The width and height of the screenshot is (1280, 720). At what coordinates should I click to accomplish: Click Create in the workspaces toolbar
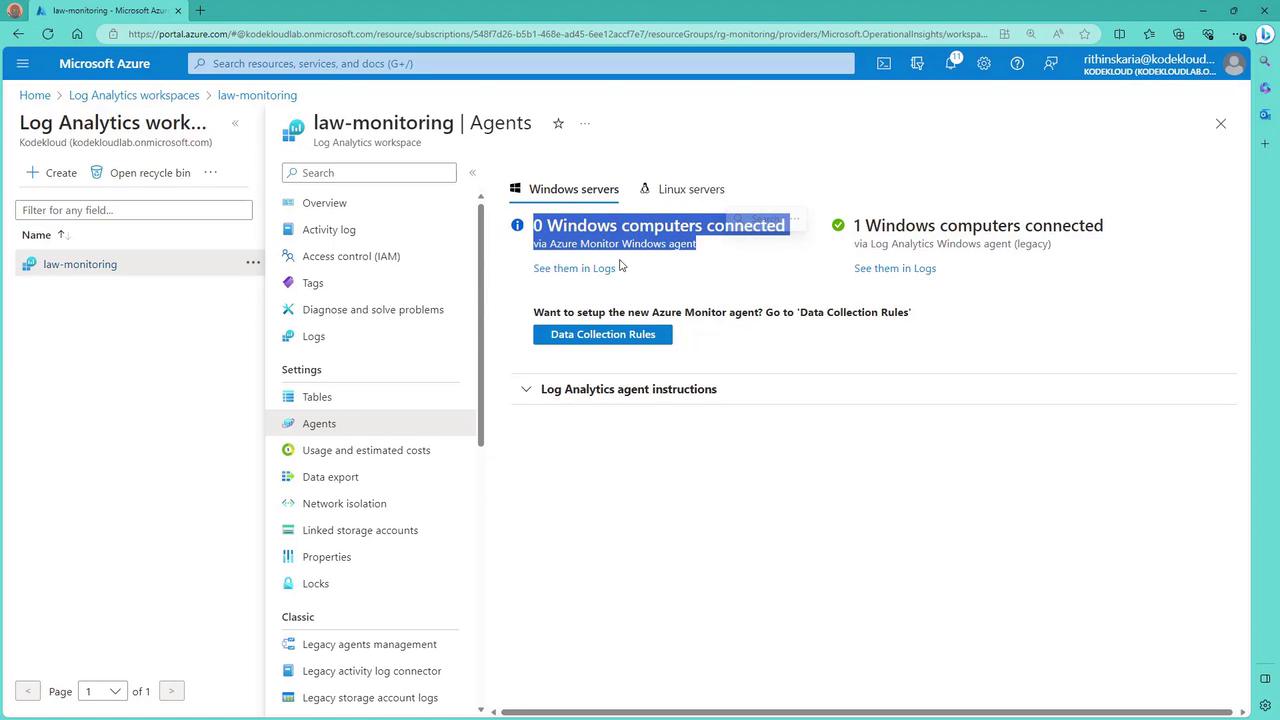(51, 172)
